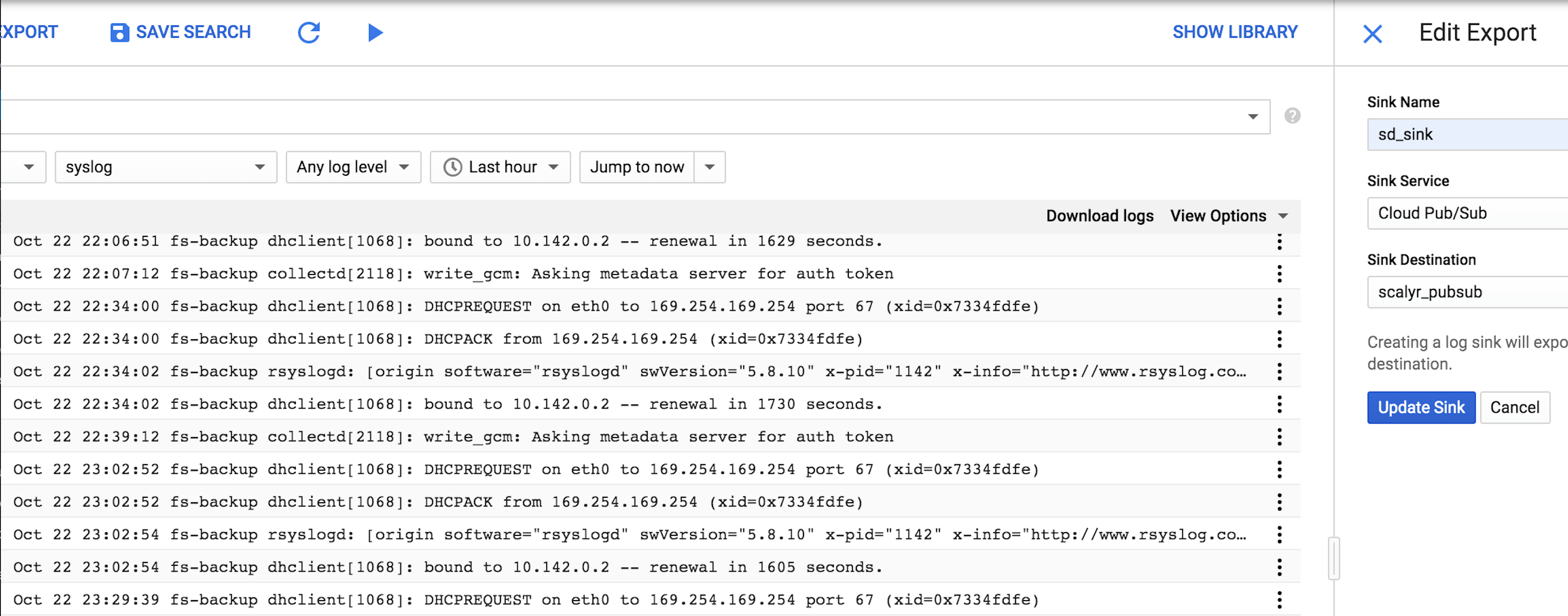Open the 22:34:00 DHCPACK entry's more-options menu
The image size is (1568, 616).
click(1279, 339)
